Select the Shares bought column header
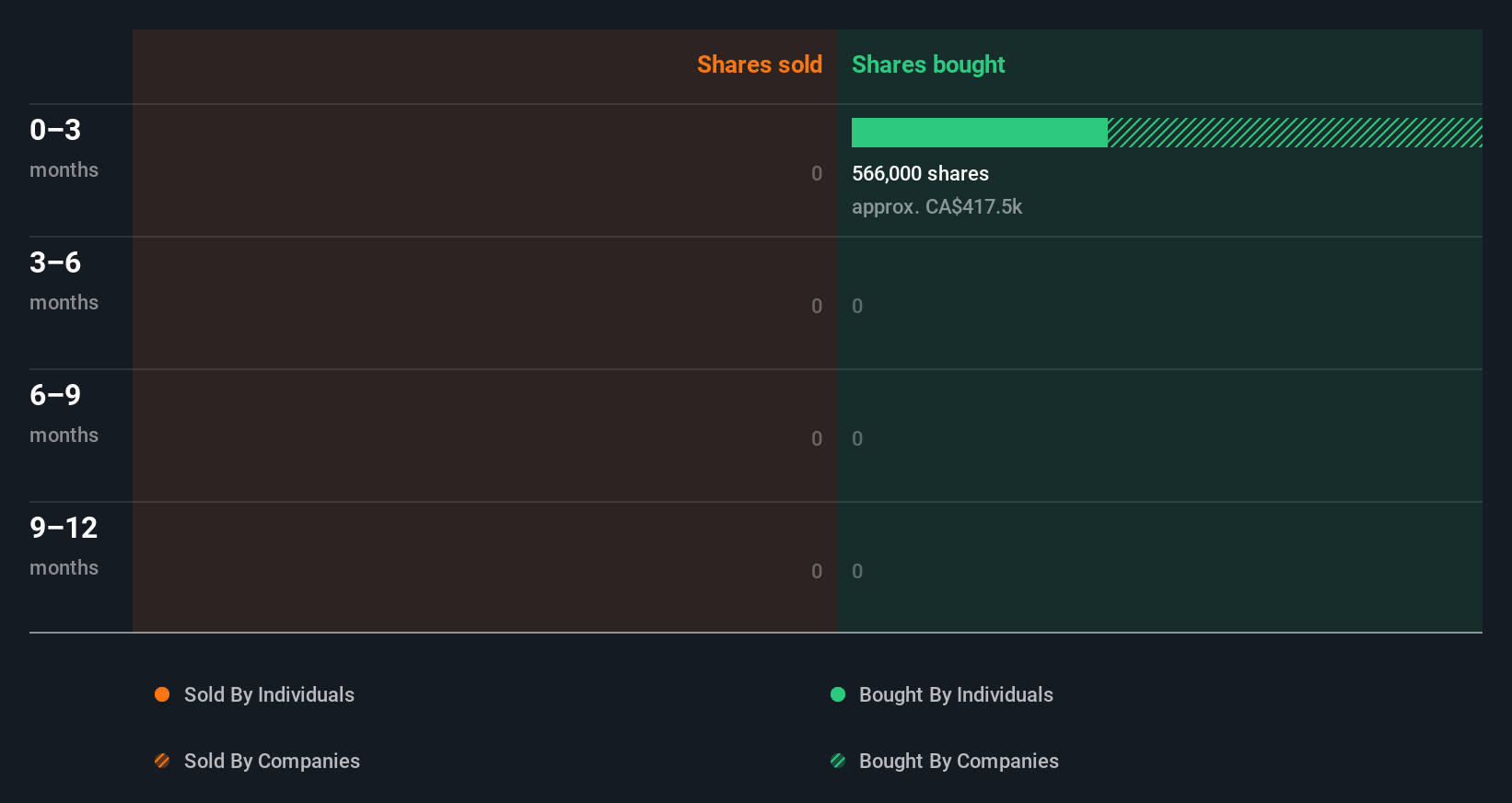 [x=927, y=64]
